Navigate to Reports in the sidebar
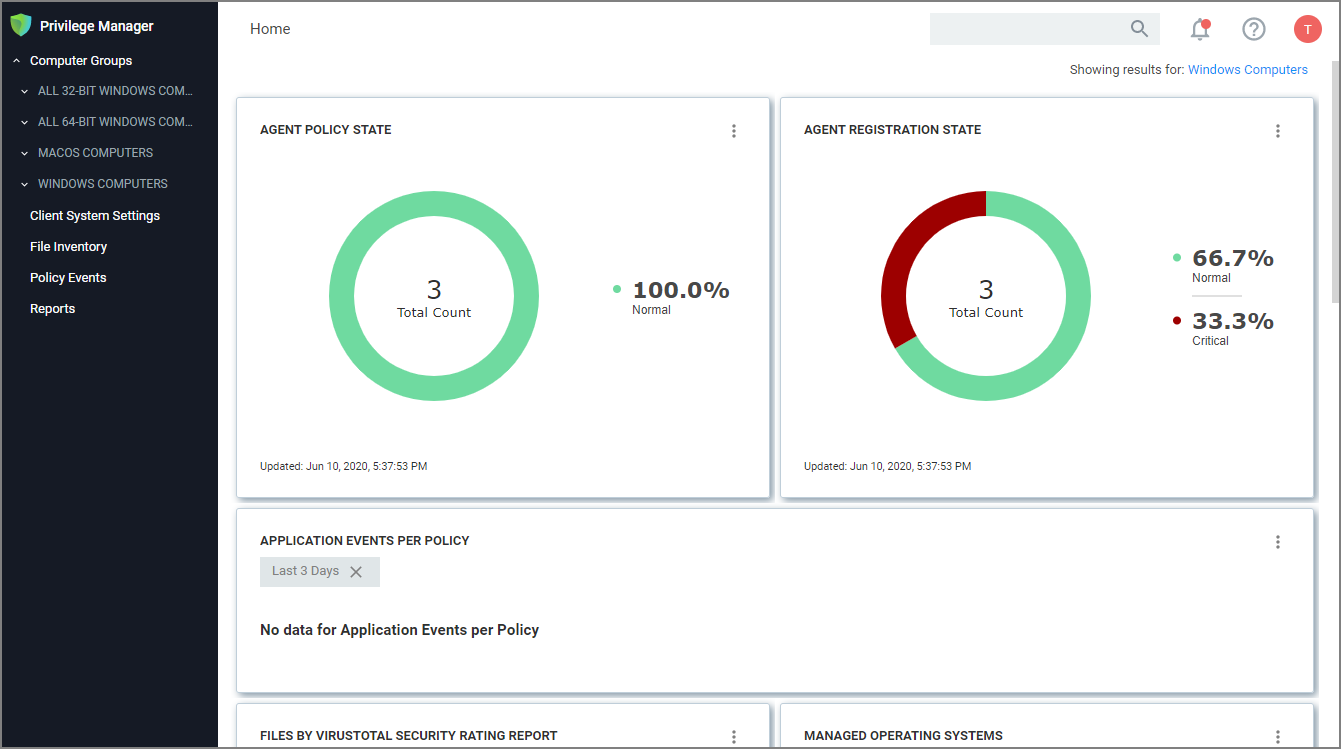 pyautogui.click(x=52, y=308)
